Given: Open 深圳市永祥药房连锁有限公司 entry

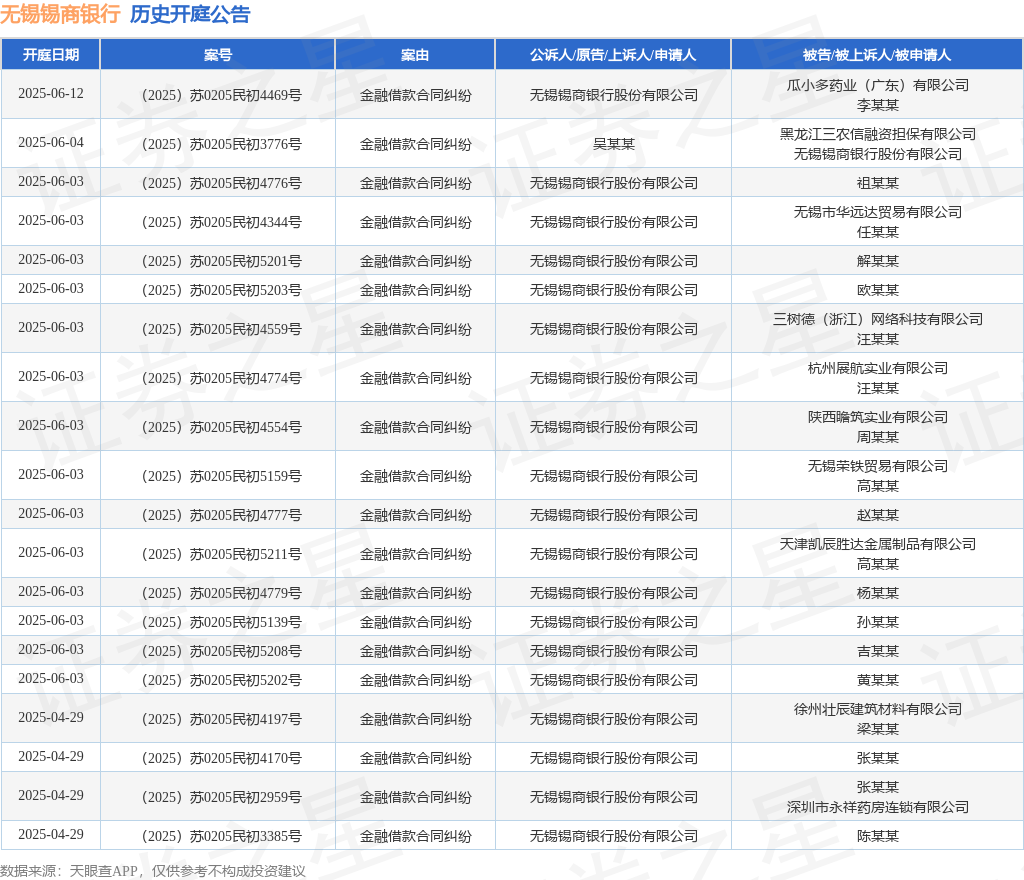Looking at the screenshot, I should click(x=877, y=807).
